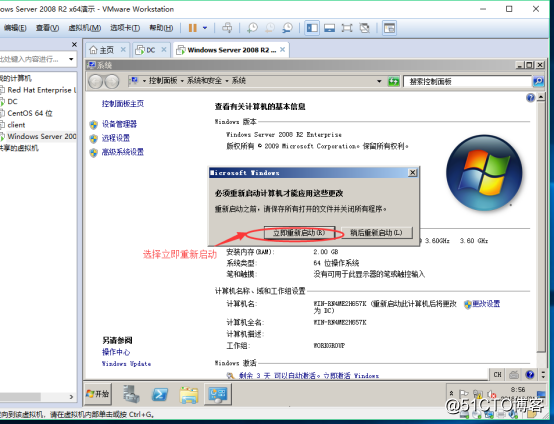Focus the 搜索控制面板 search field
Screen dimensions: 554x424
pyautogui.click(x=467, y=82)
